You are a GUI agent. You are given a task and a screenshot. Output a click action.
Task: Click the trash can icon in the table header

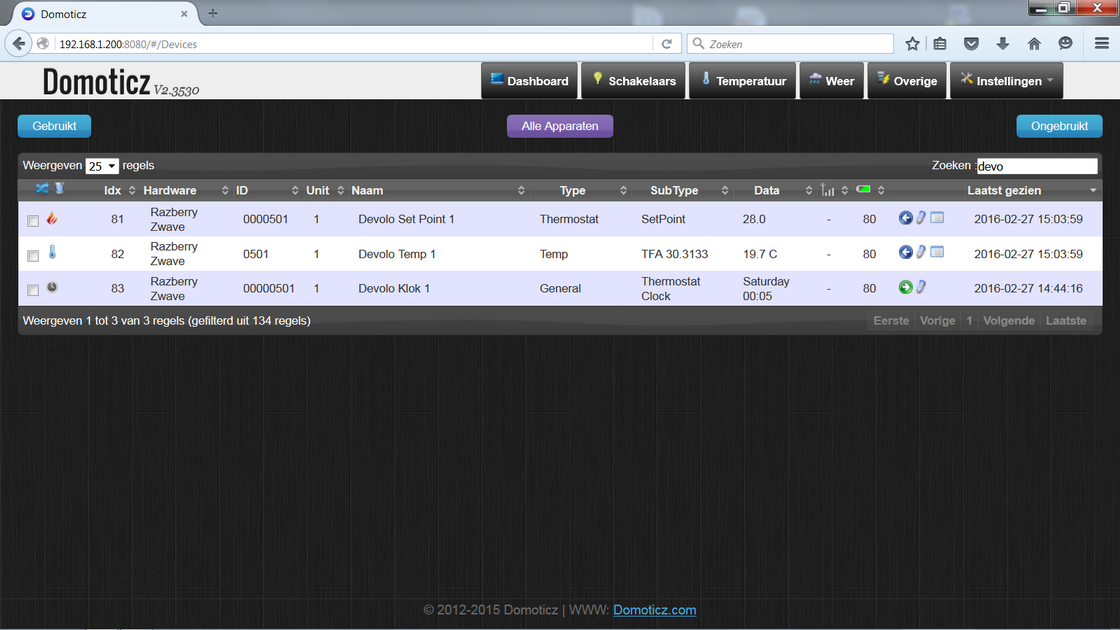(x=59, y=189)
